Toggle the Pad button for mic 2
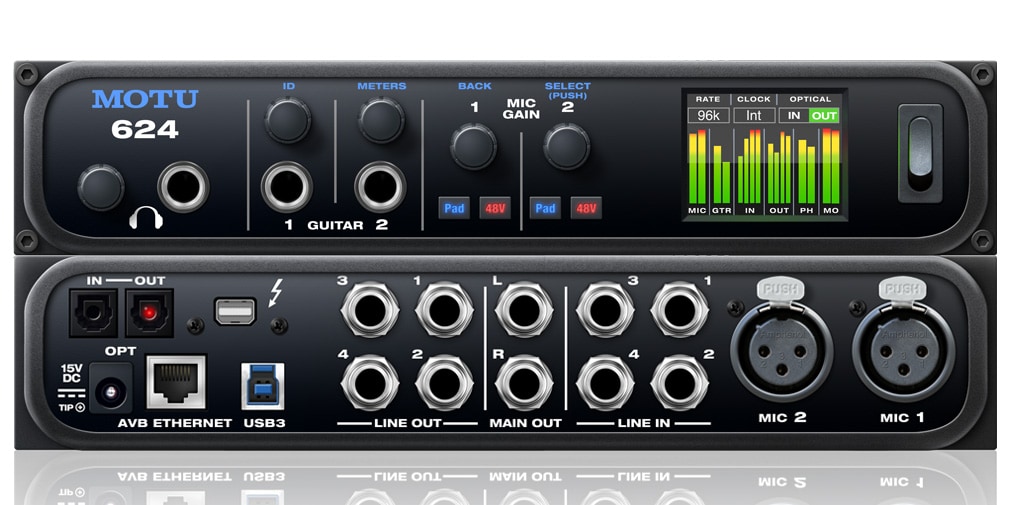 545,208
